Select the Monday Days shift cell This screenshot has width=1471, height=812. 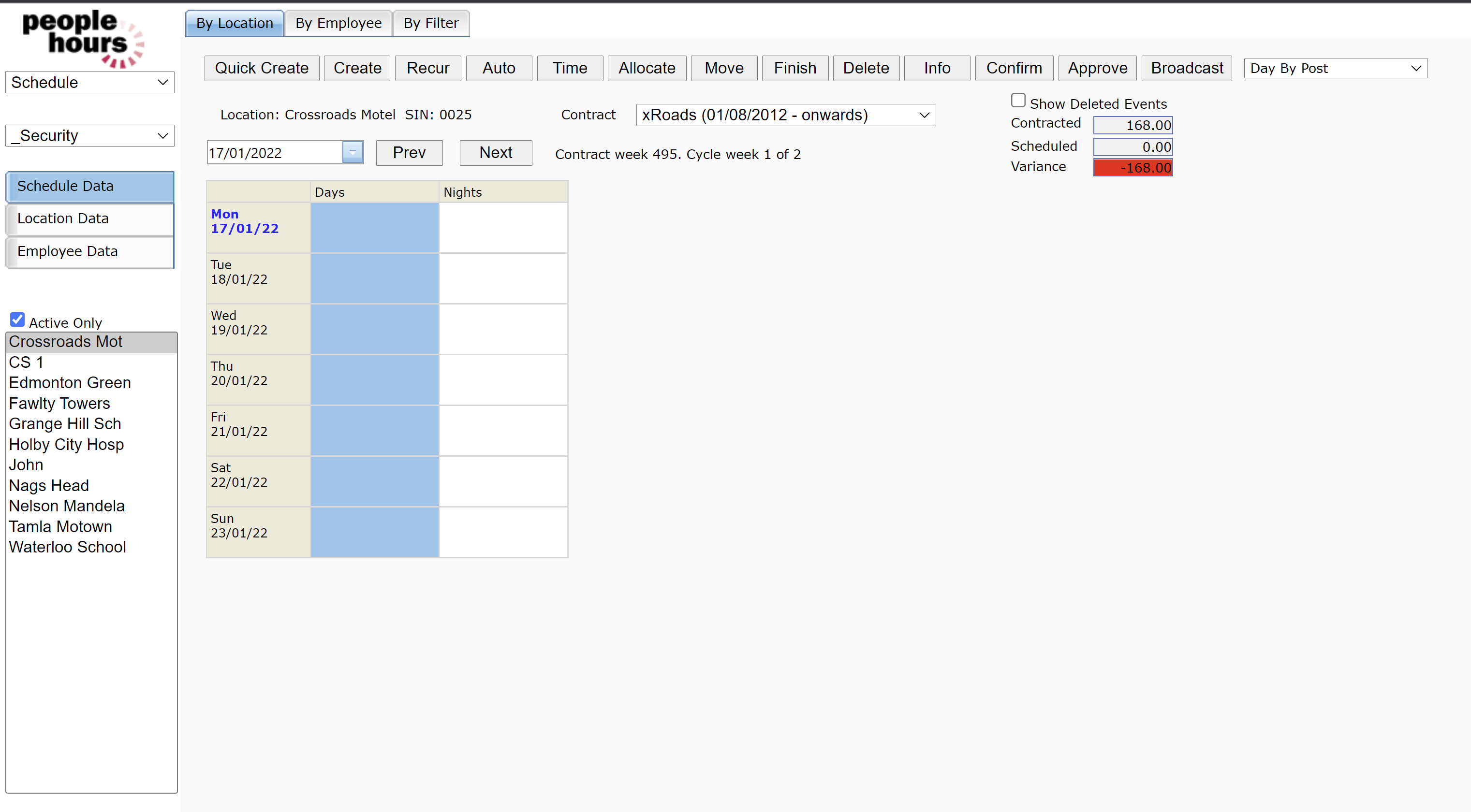point(374,228)
